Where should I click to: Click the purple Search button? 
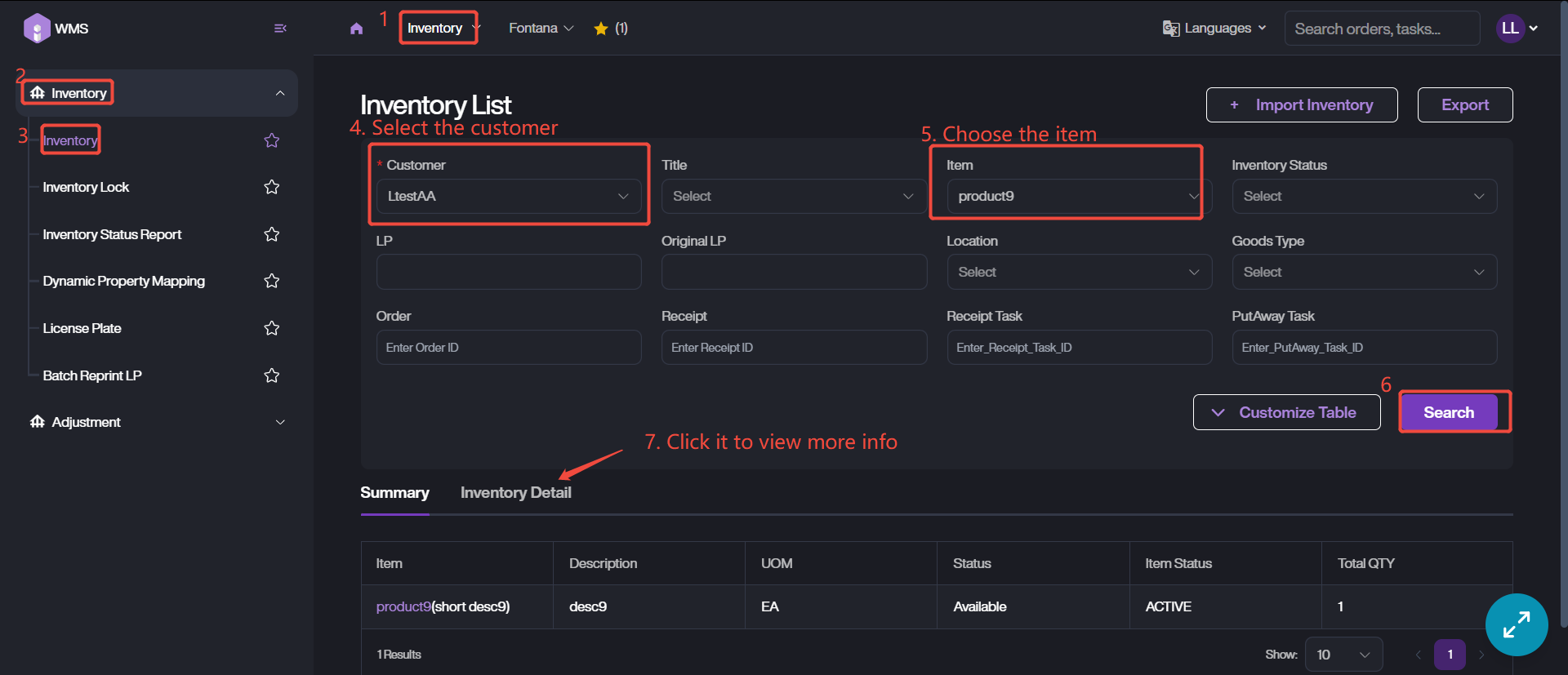1448,412
